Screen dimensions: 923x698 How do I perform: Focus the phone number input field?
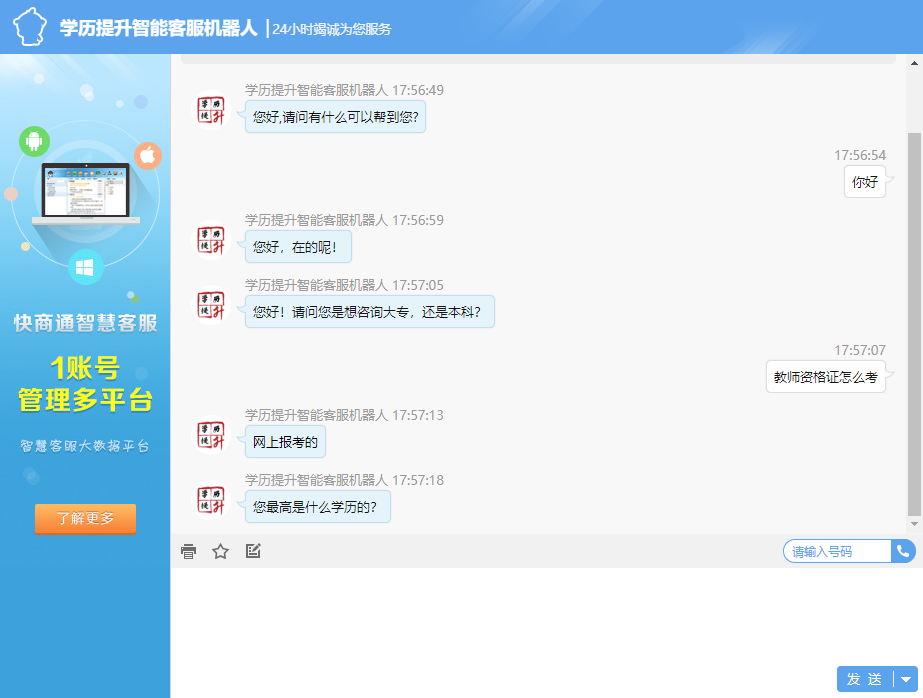836,551
